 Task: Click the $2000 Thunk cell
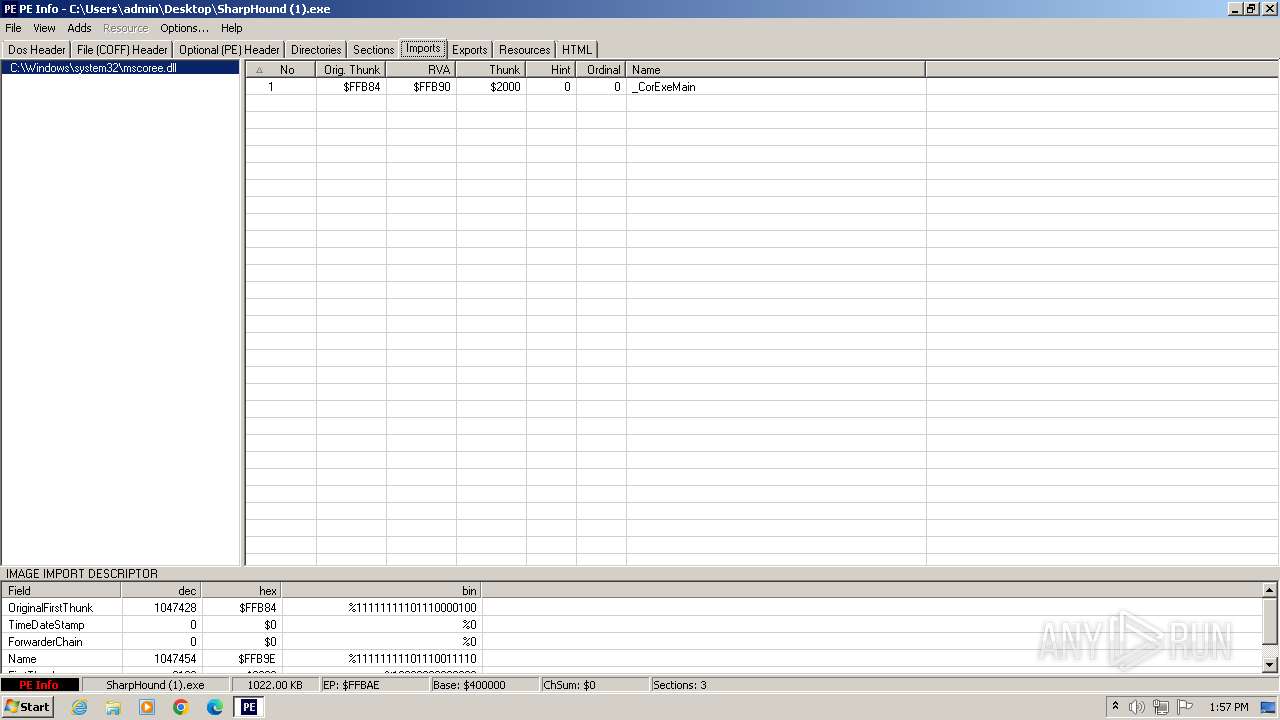(x=491, y=87)
